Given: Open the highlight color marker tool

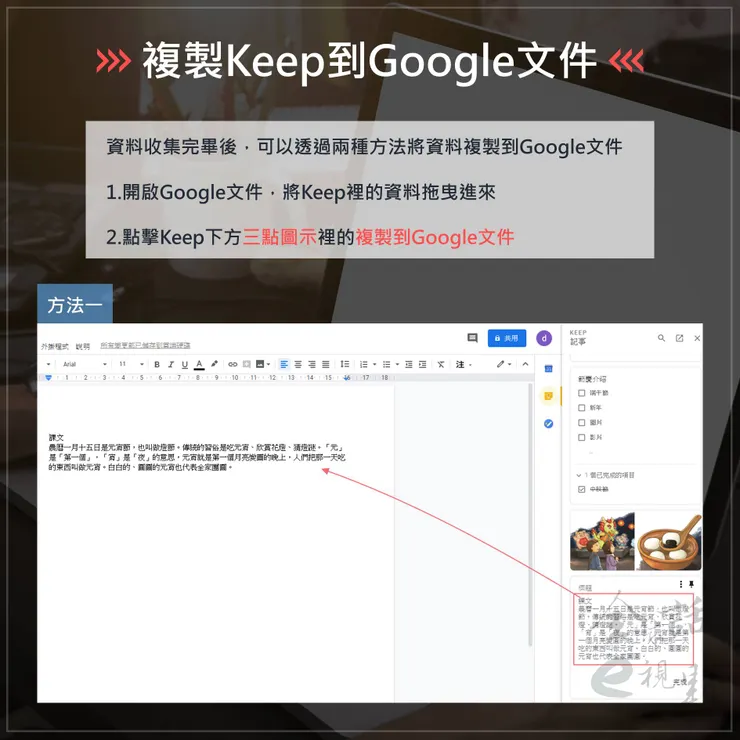Looking at the screenshot, I should pyautogui.click(x=214, y=364).
